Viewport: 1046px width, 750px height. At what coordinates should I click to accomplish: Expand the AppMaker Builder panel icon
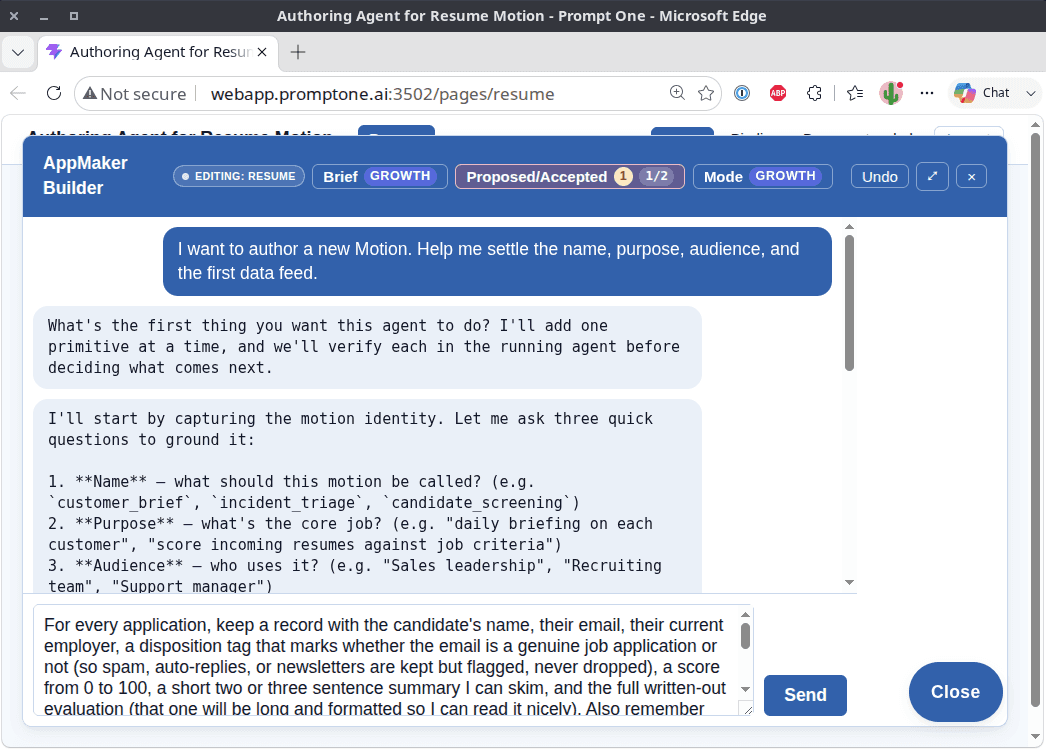[x=932, y=177]
